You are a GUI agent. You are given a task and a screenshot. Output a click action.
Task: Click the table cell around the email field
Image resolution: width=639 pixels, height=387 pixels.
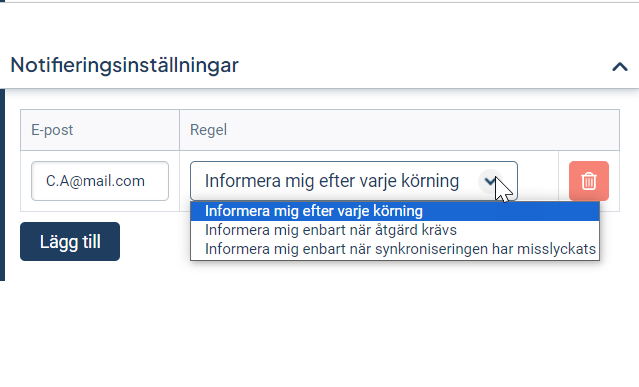click(100, 181)
